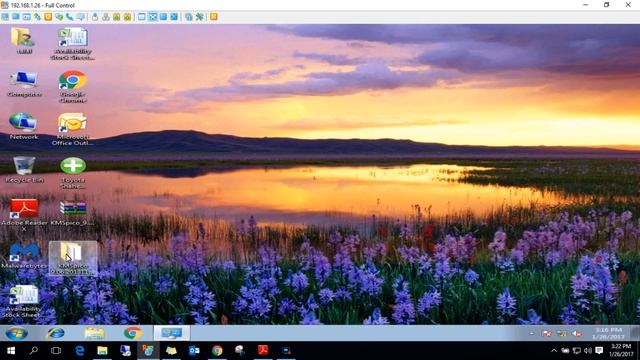Click the active network-monitors button on remote taskbar
The width and height of the screenshot is (640, 360).
[x=171, y=333]
